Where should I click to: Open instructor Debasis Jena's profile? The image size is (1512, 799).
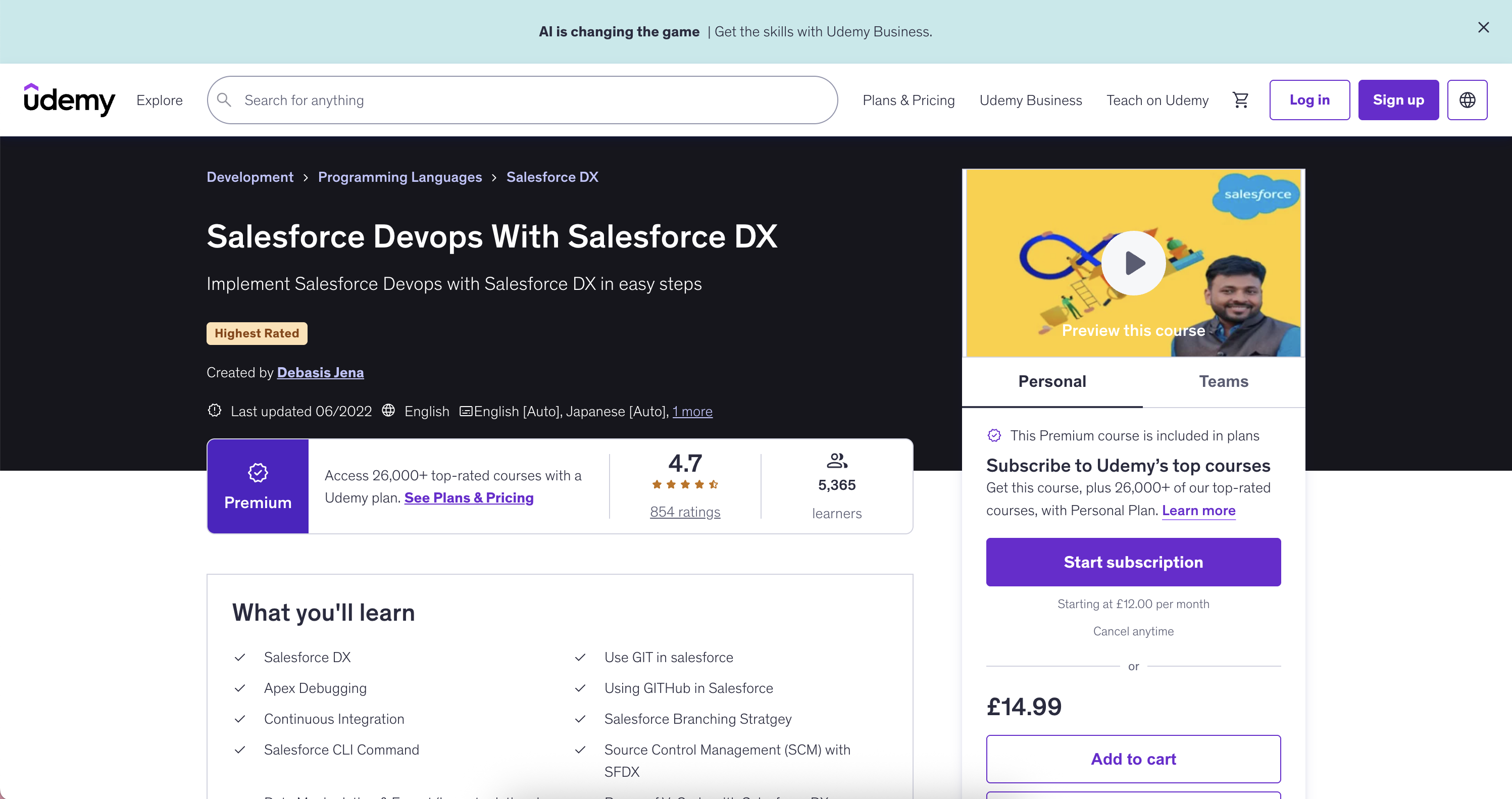coord(320,372)
